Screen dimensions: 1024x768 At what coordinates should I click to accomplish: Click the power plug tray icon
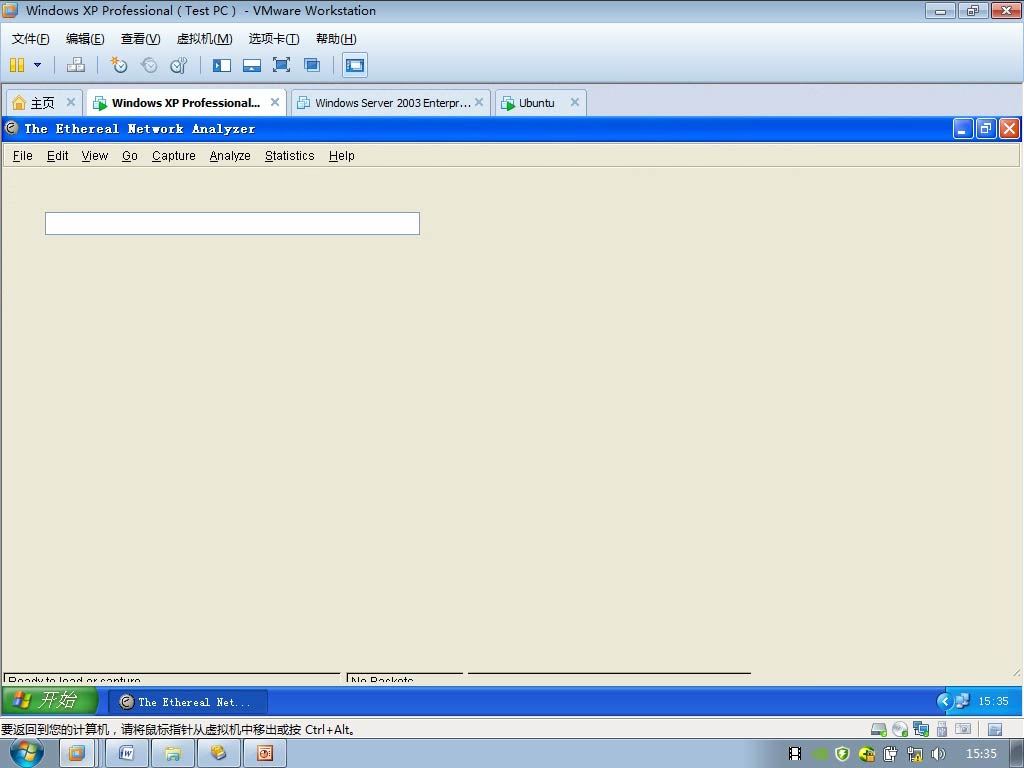[x=890, y=754]
